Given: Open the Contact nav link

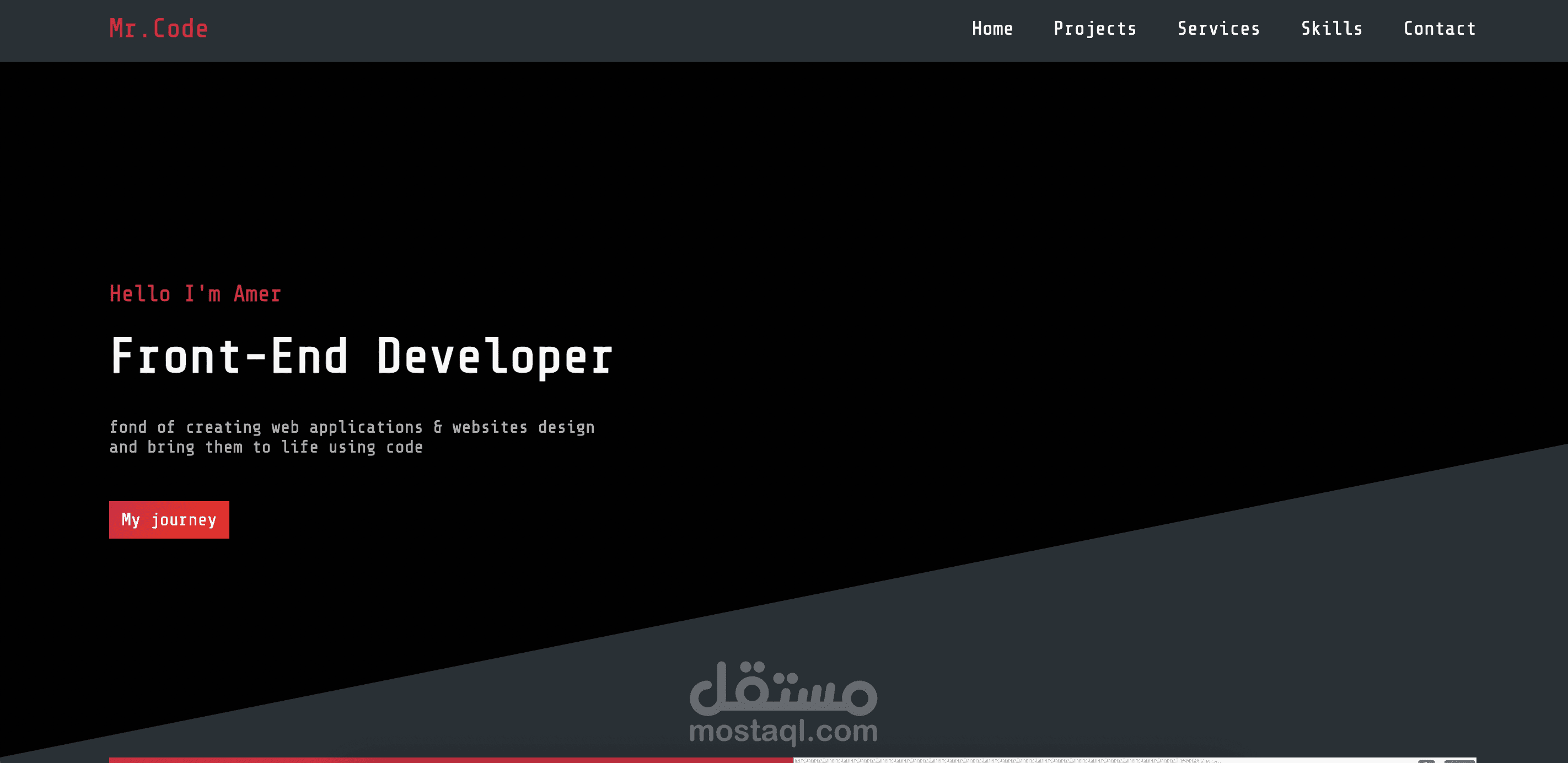Looking at the screenshot, I should coord(1440,29).
